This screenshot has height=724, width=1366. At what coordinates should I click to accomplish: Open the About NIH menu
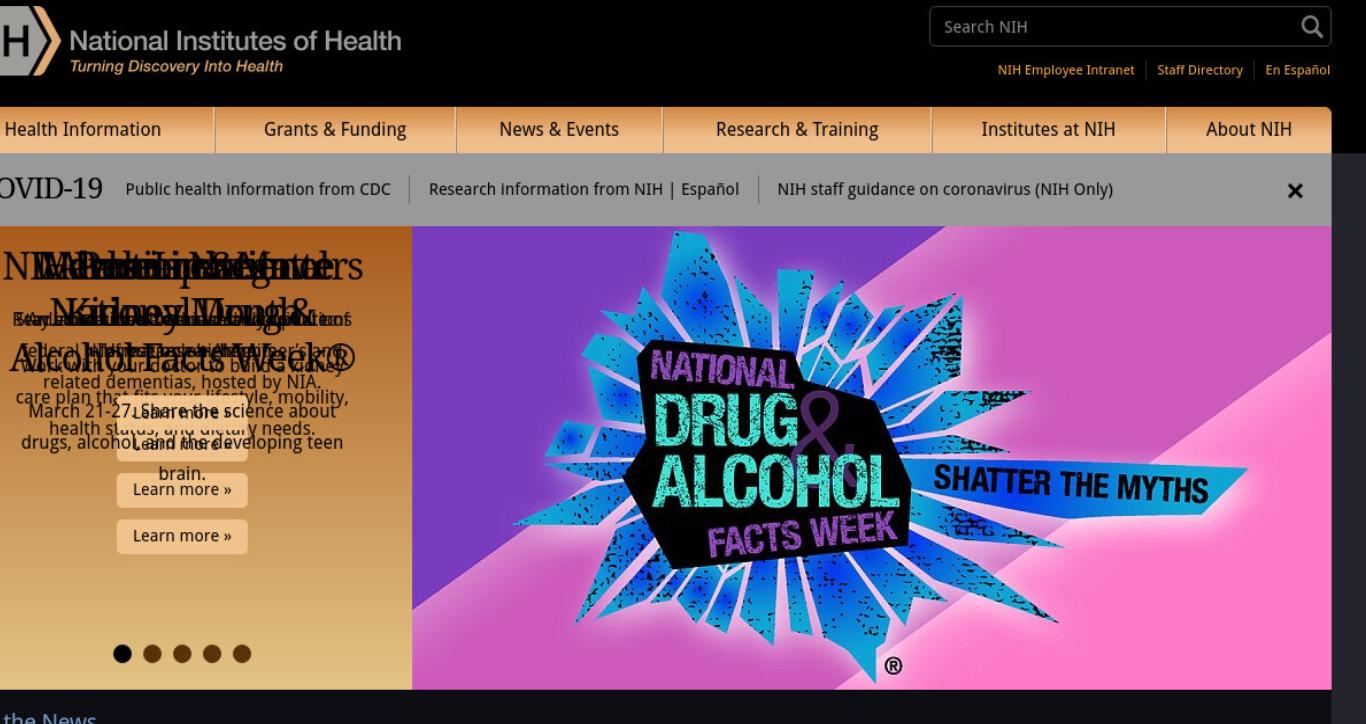tap(1249, 130)
